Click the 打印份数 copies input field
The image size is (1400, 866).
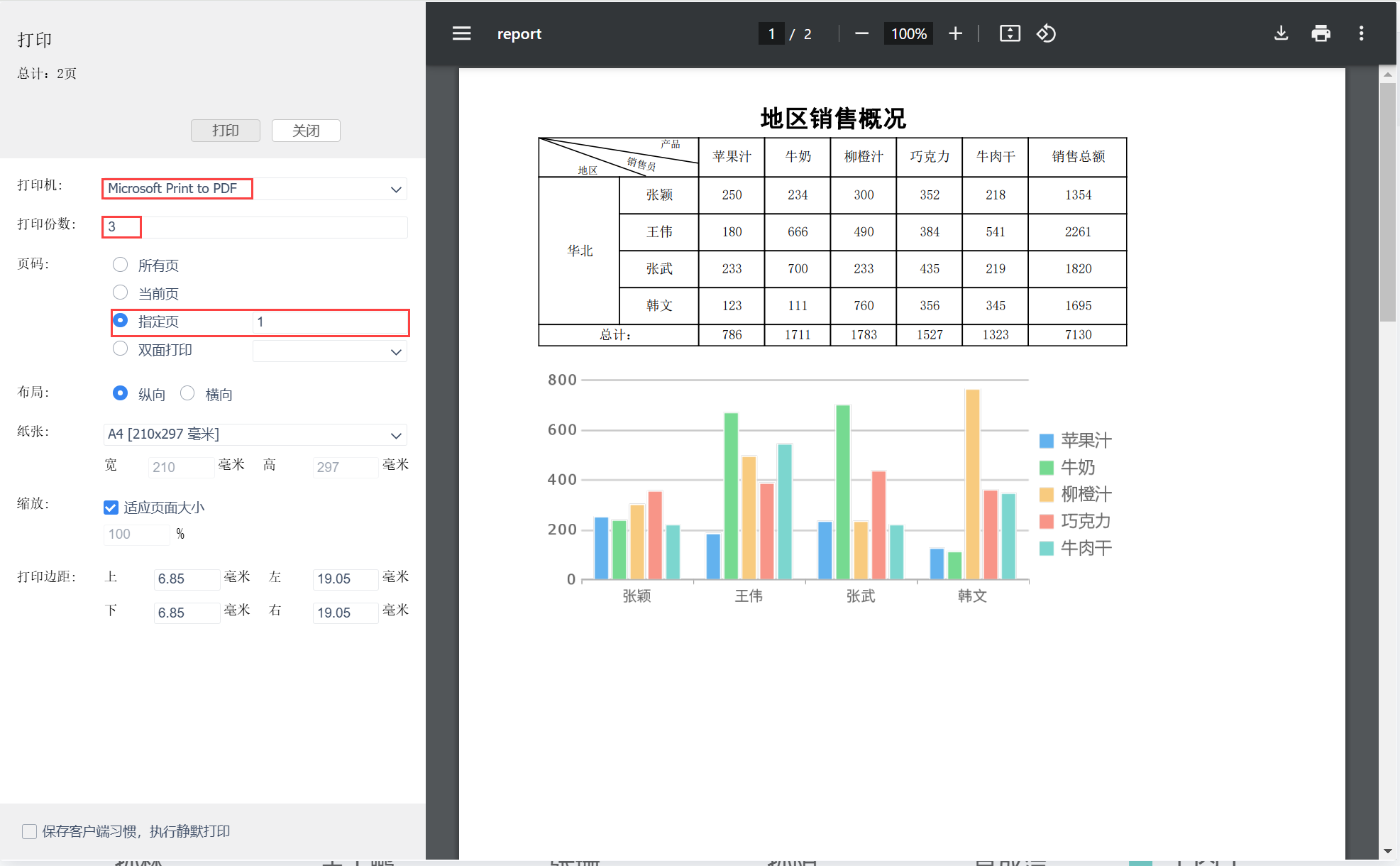(255, 227)
